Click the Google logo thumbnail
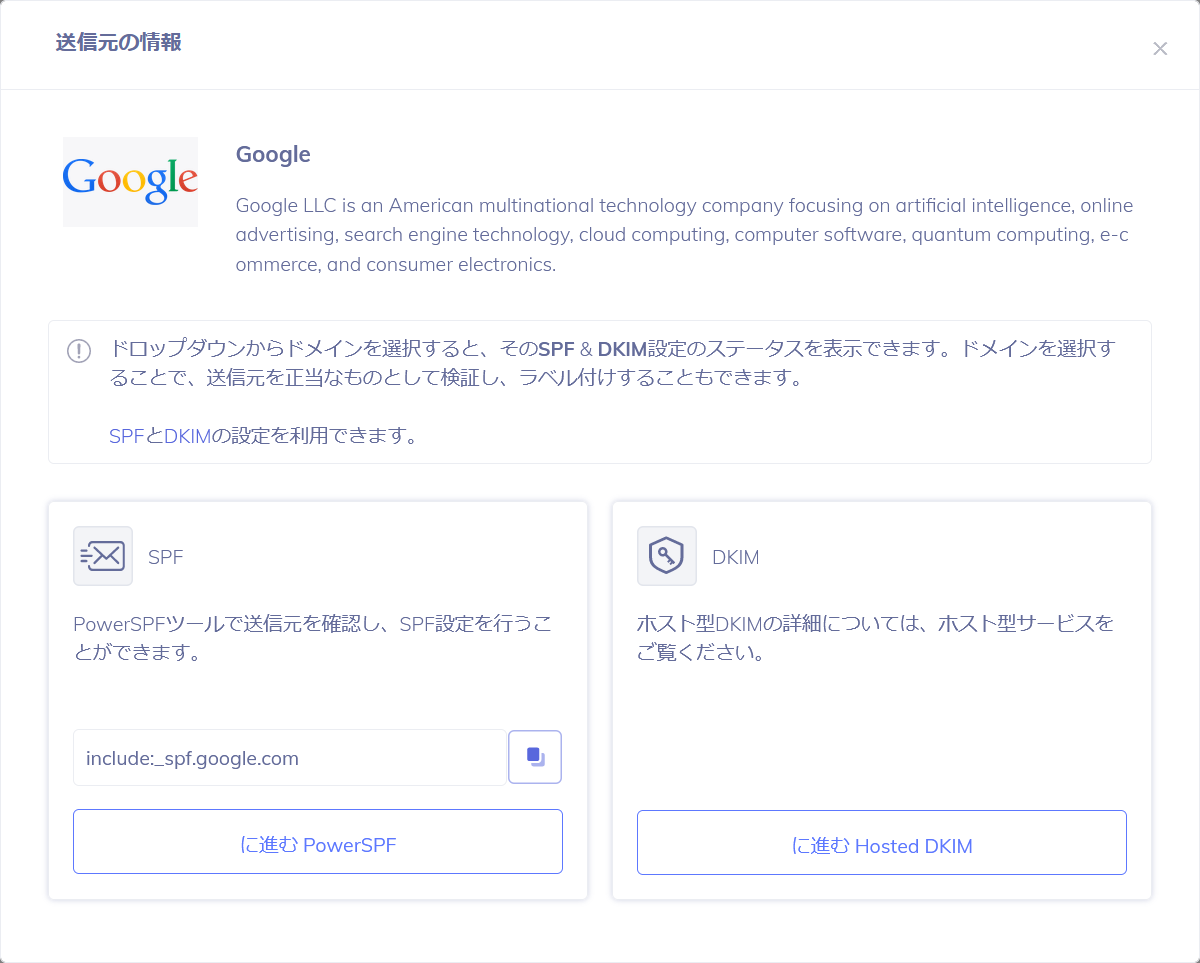 pyautogui.click(x=130, y=182)
